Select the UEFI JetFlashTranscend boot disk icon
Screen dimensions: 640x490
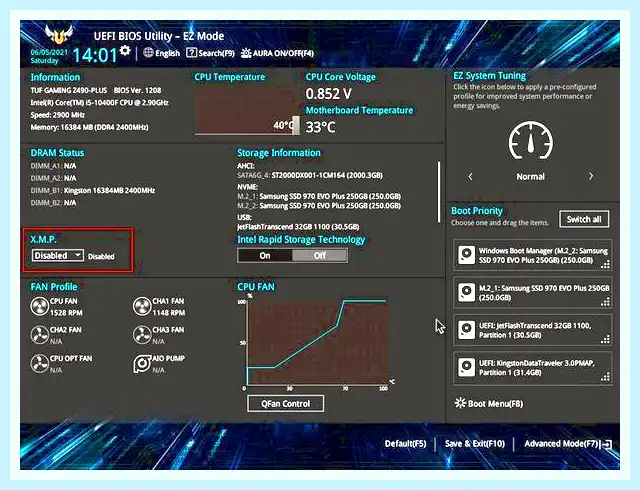click(466, 330)
